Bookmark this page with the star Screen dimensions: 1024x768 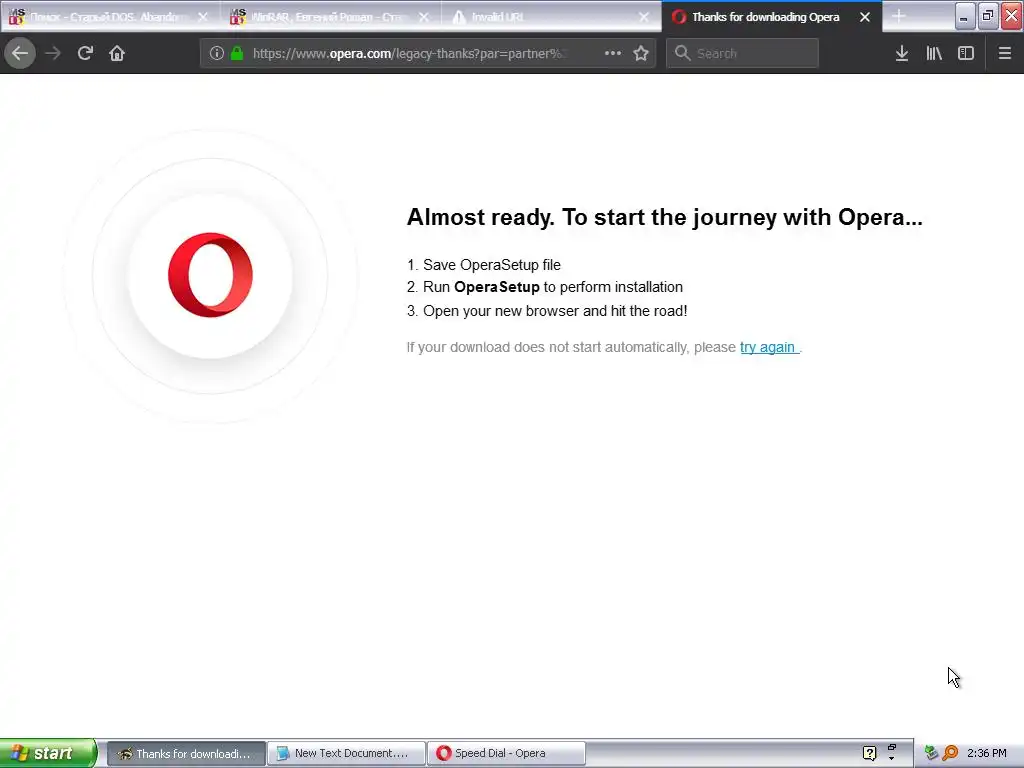(x=641, y=53)
